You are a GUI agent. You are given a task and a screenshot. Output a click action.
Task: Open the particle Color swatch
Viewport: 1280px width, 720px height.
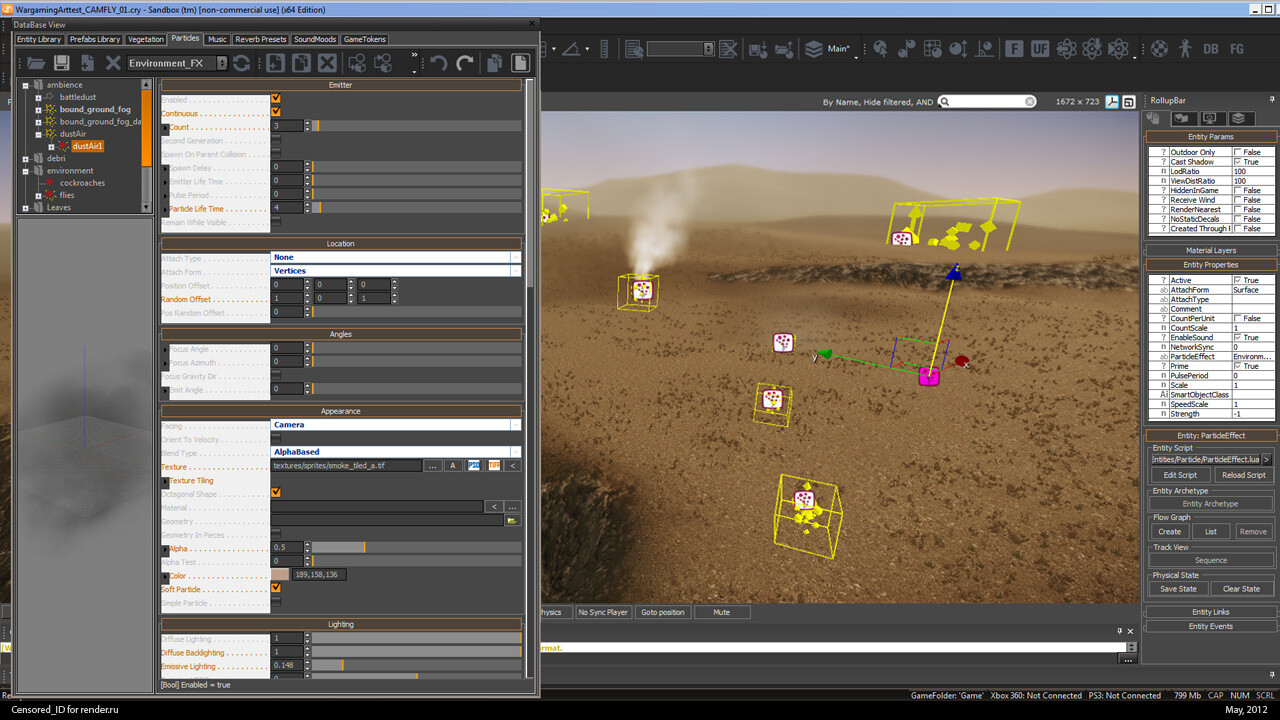[280, 575]
